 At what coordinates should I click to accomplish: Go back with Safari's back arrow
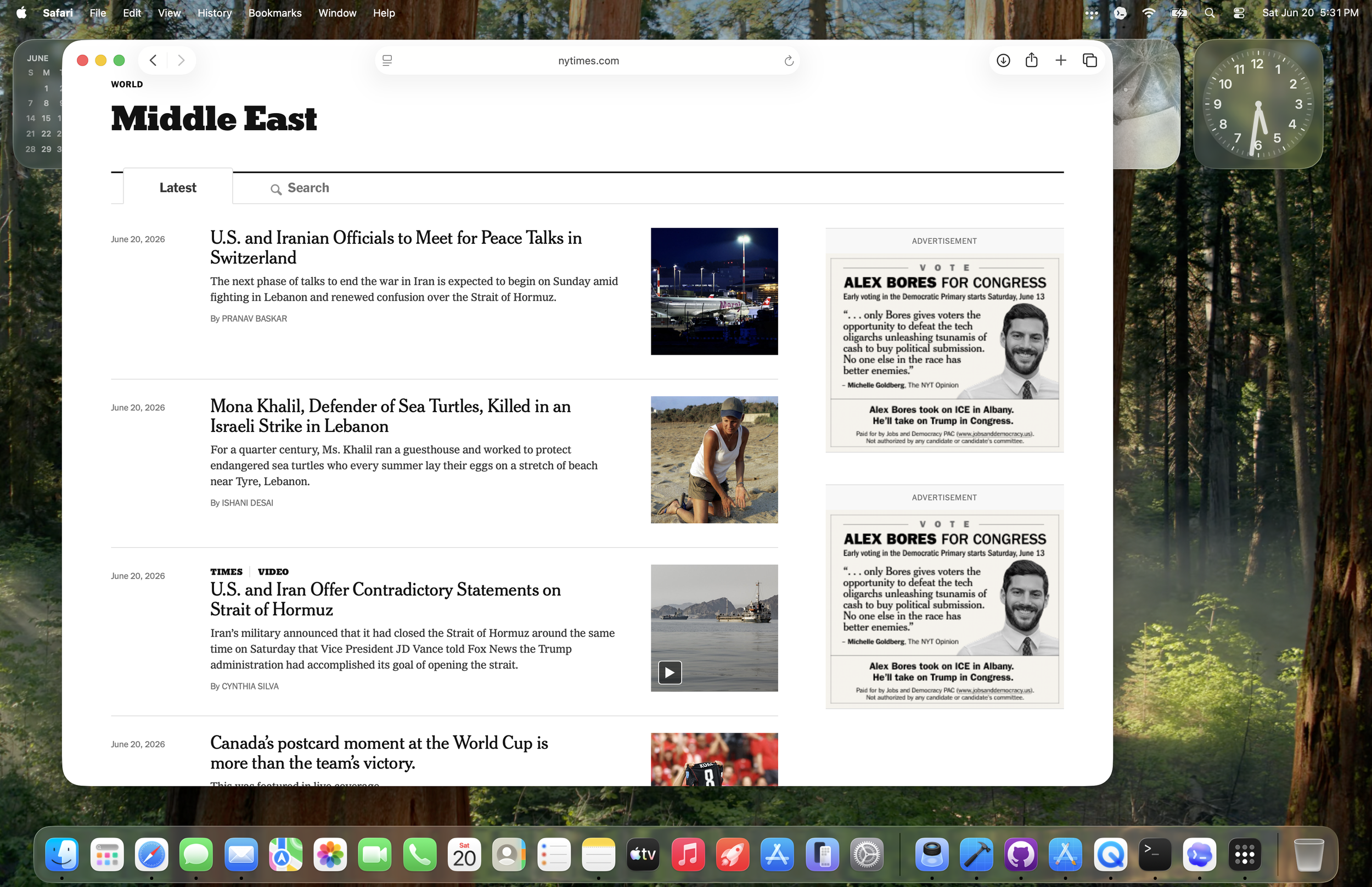click(x=153, y=60)
